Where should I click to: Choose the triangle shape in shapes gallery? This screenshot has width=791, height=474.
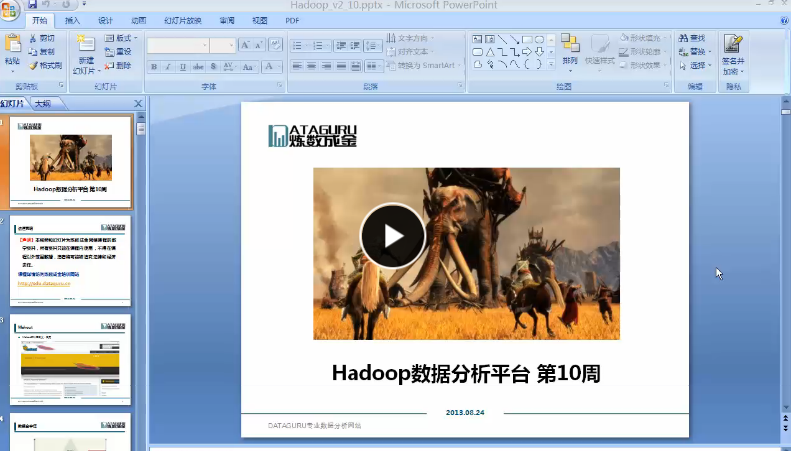point(489,52)
